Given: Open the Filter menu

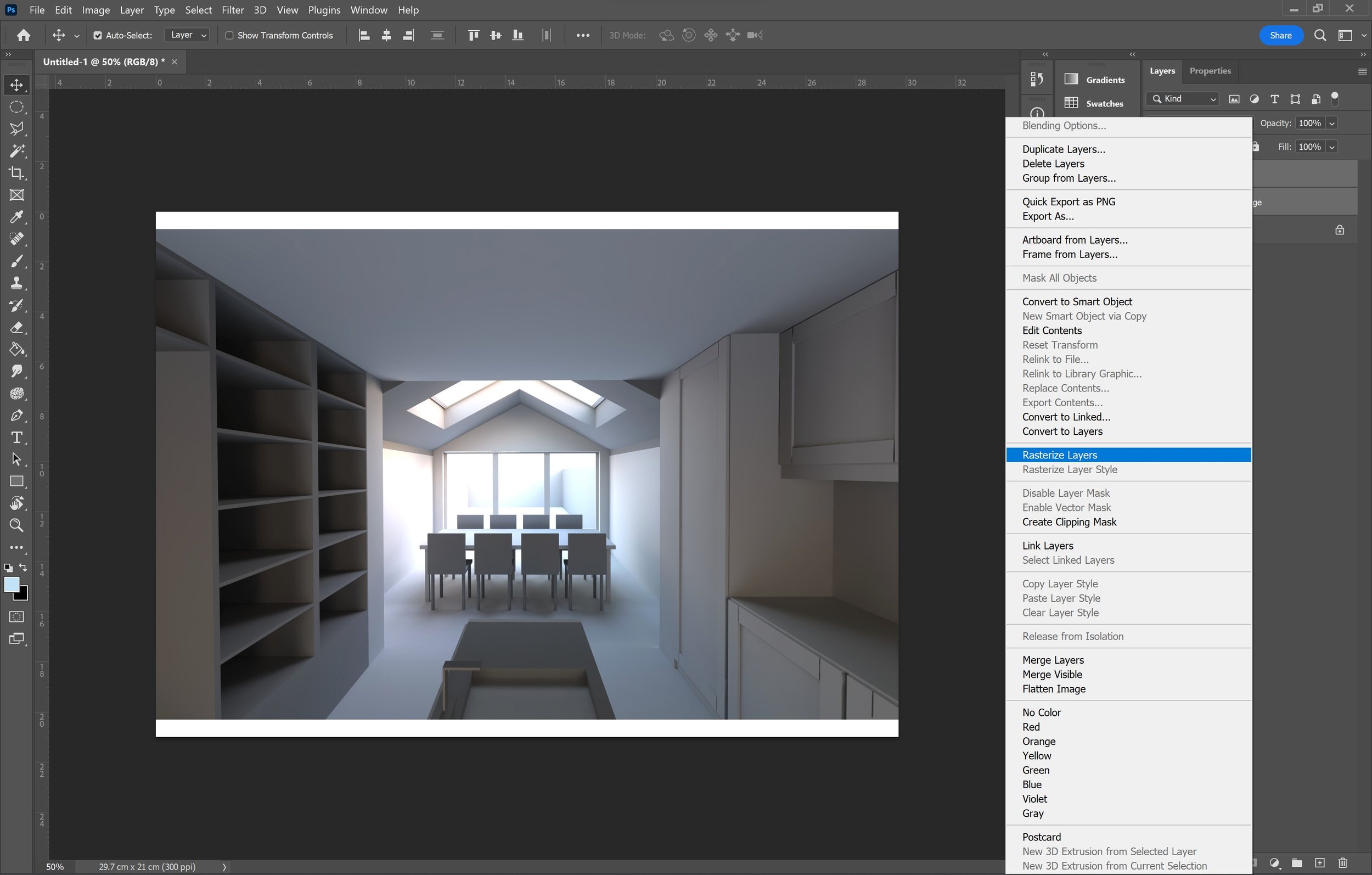Looking at the screenshot, I should 233,10.
